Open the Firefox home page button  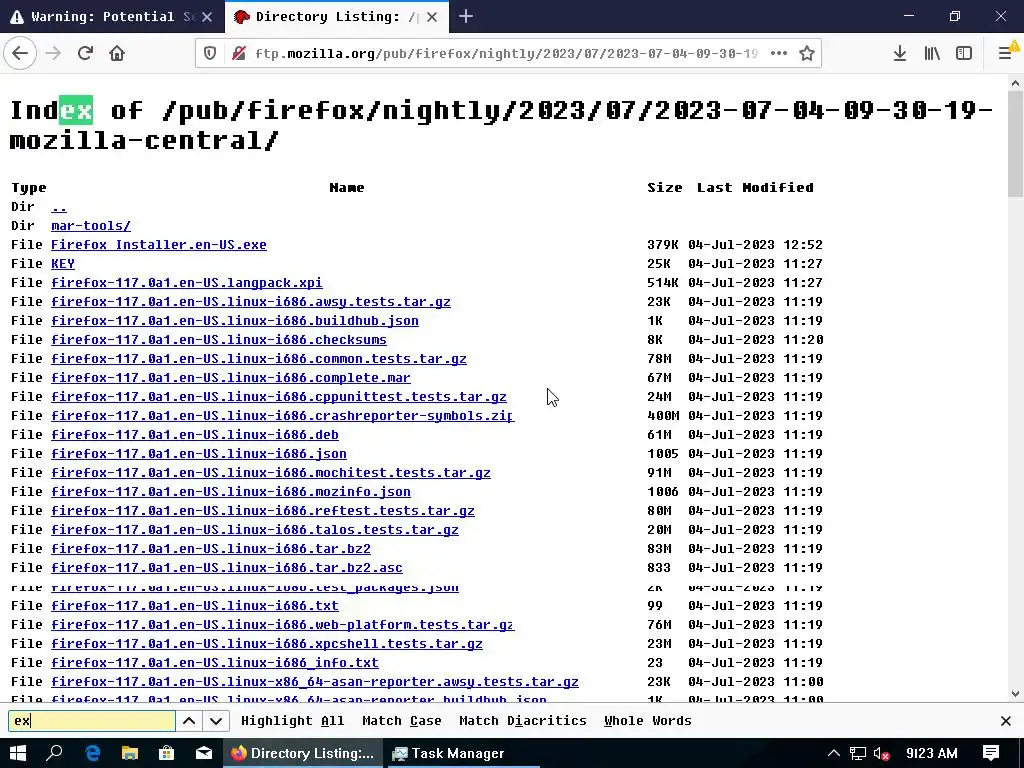click(x=117, y=53)
